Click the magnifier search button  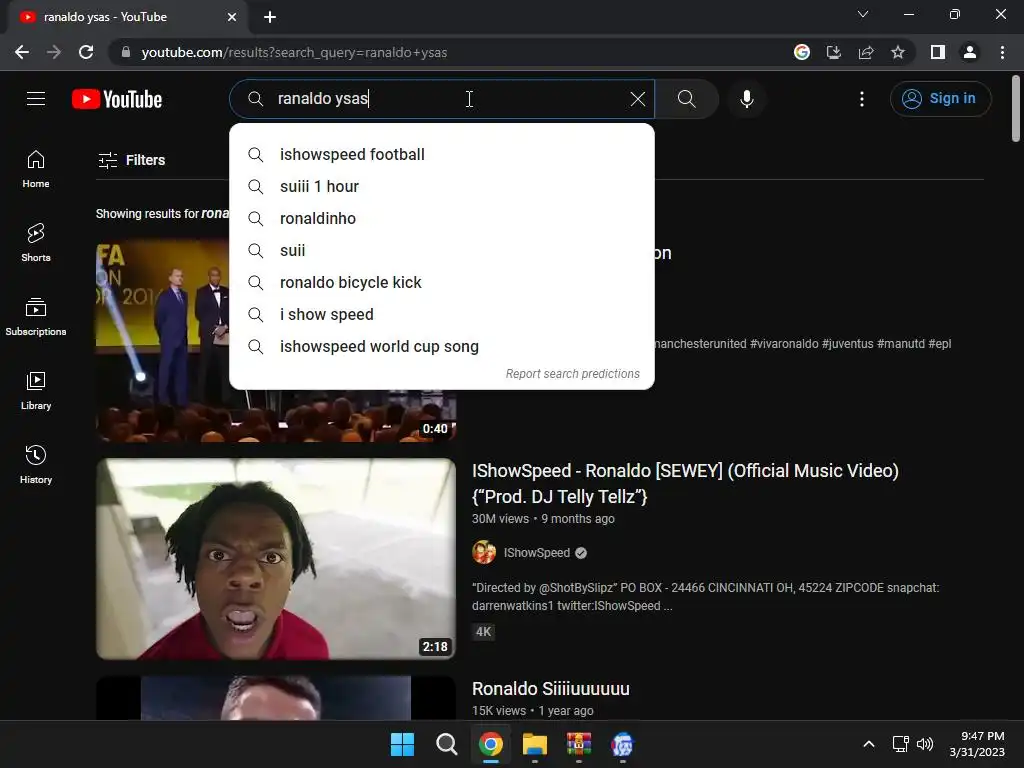[686, 99]
